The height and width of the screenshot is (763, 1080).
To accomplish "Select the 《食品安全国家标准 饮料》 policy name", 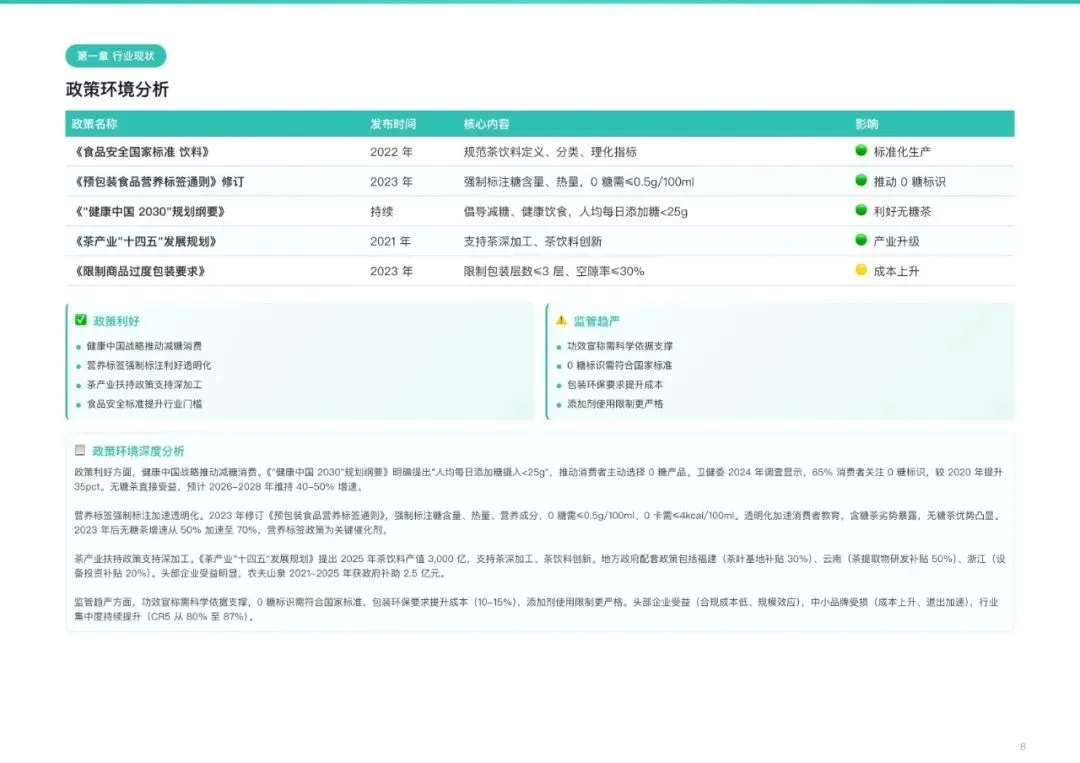I will coord(142,152).
